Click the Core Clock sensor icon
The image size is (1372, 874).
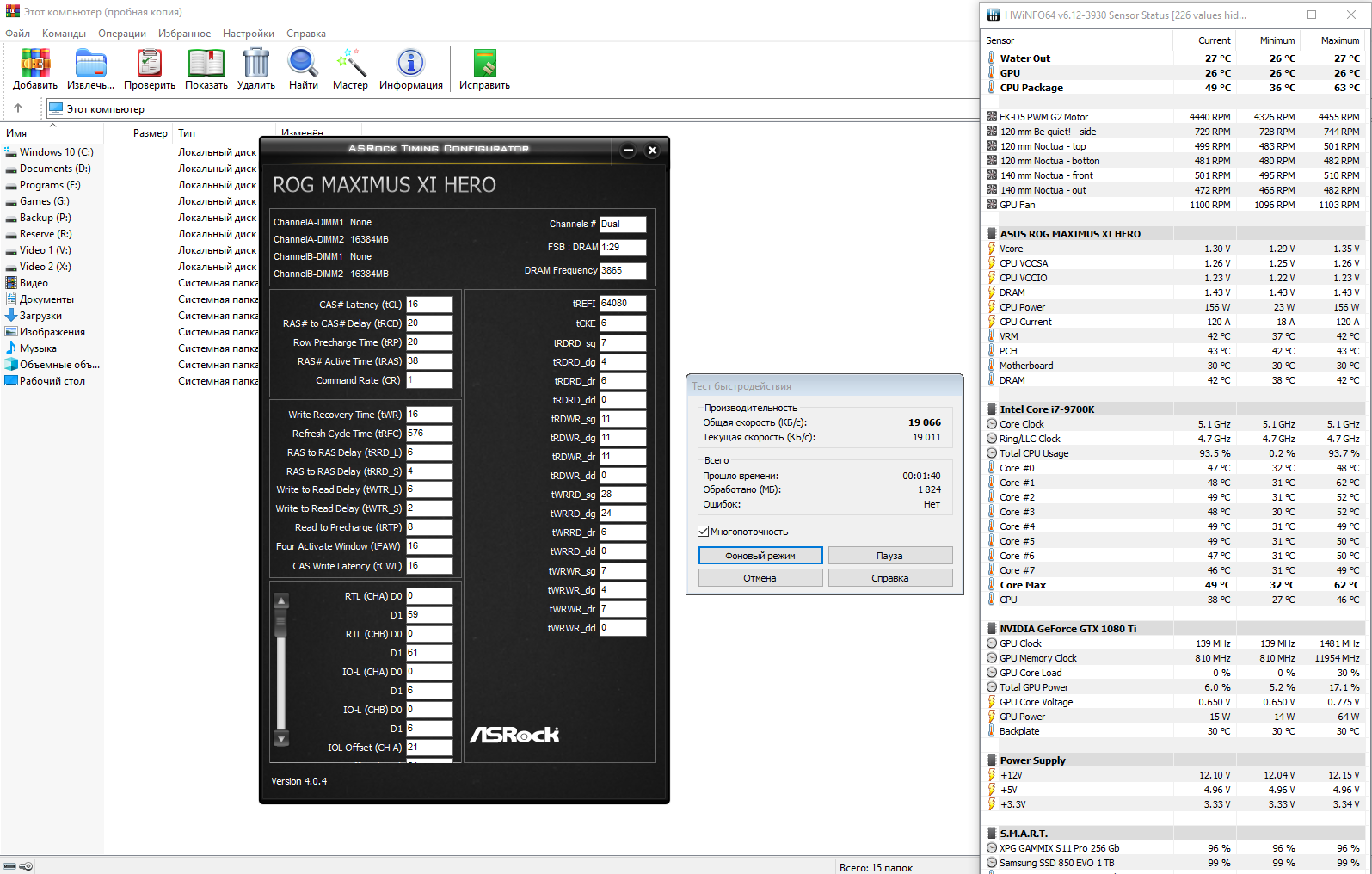pos(992,424)
